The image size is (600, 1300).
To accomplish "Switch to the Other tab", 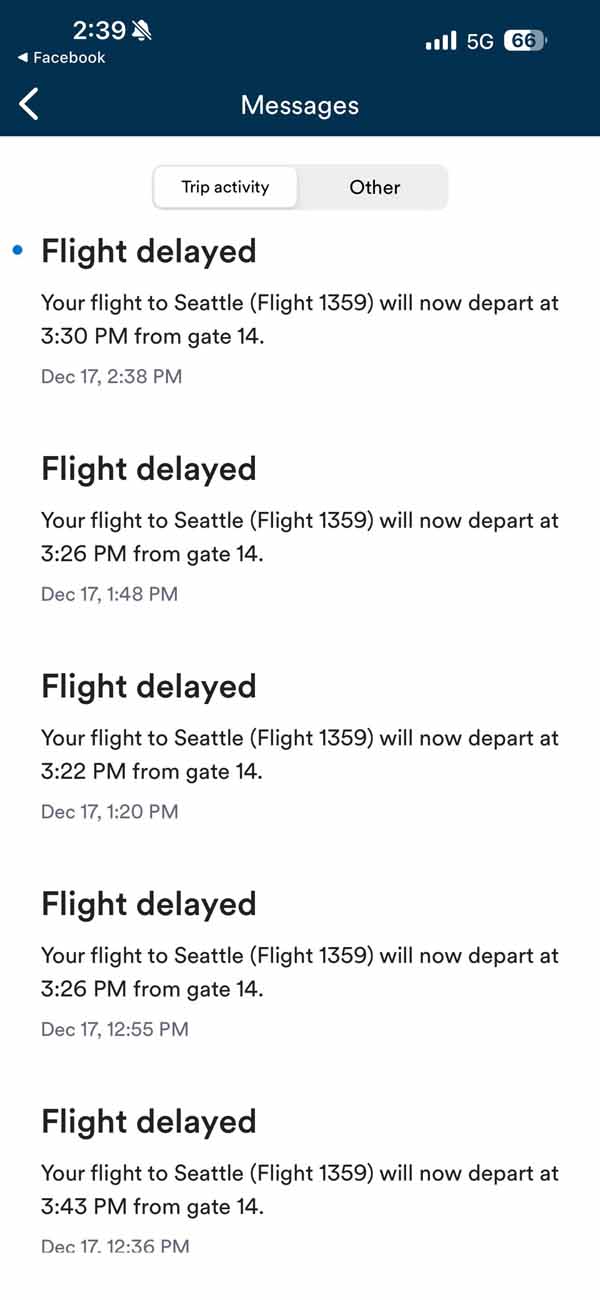I will [375, 187].
